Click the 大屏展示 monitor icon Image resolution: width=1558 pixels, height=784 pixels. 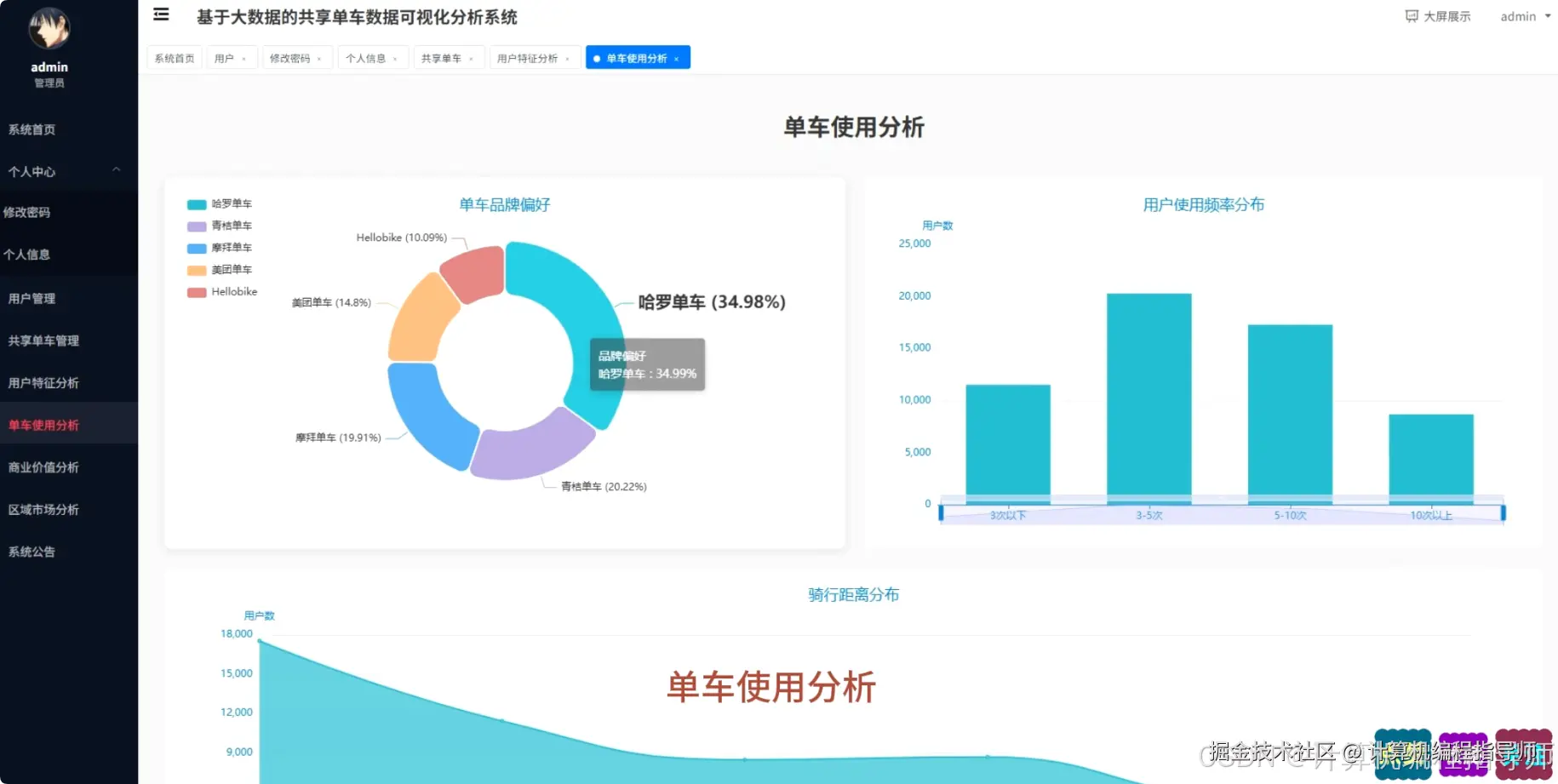1412,16
